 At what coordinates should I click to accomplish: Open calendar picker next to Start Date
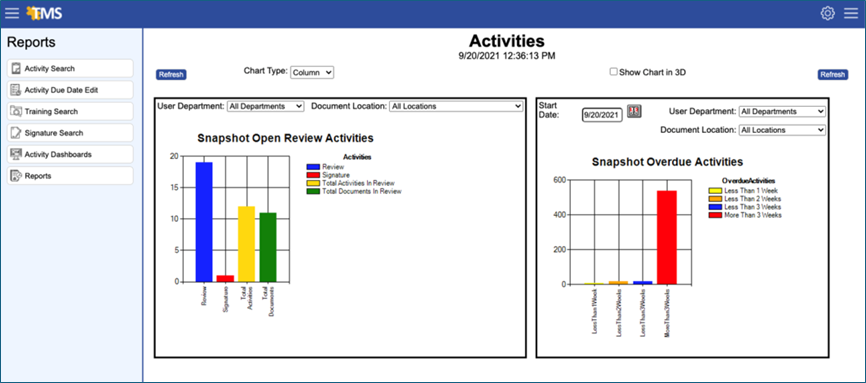click(634, 112)
